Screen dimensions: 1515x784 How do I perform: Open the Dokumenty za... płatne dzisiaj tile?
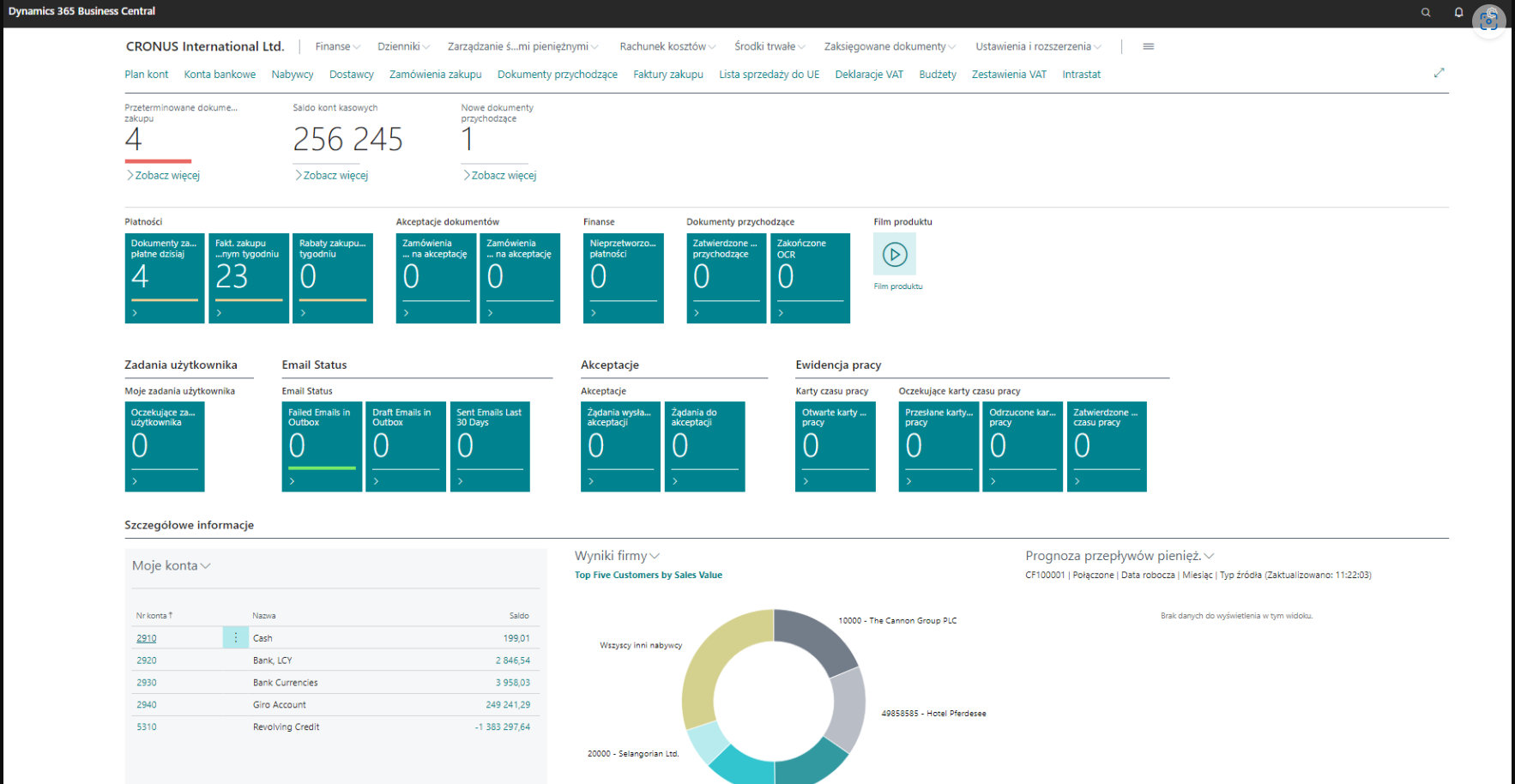(165, 278)
